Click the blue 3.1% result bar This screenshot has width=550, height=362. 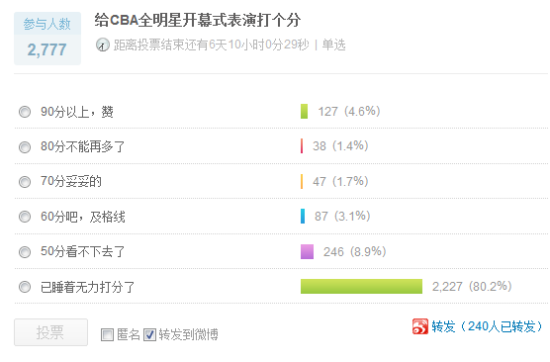click(x=303, y=216)
